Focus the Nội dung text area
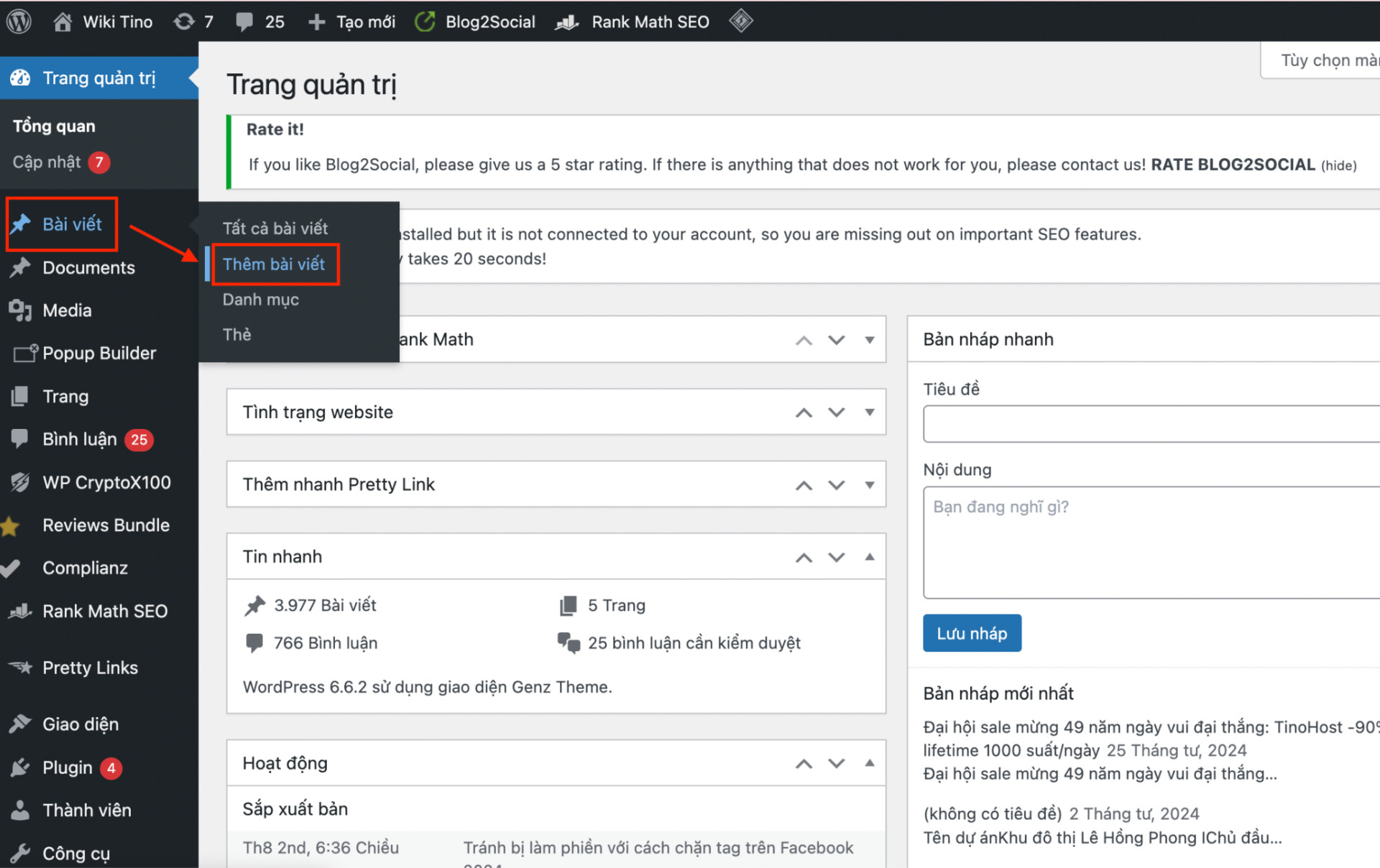The image size is (1380, 868). click(1151, 542)
